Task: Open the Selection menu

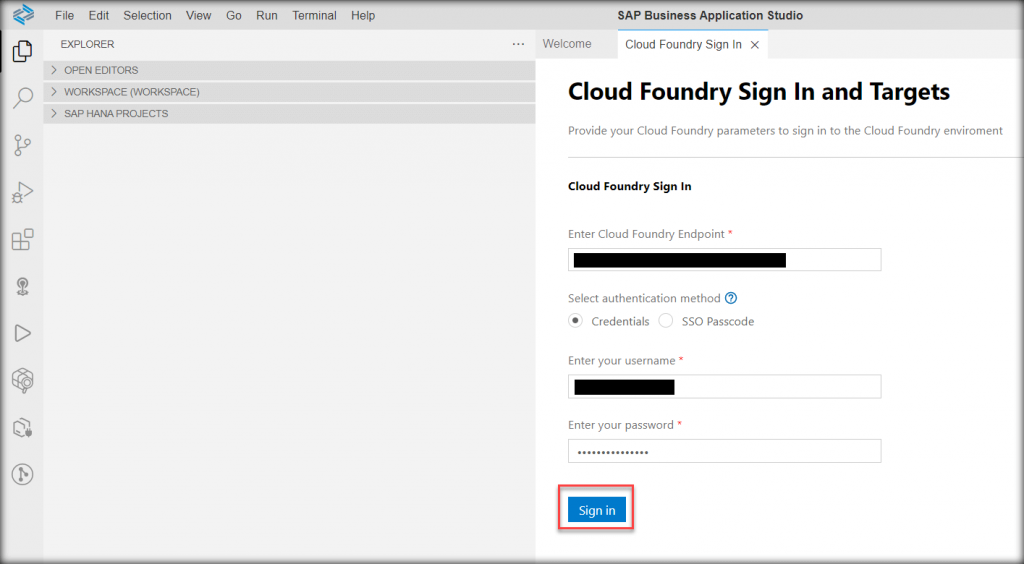Action: coord(148,16)
